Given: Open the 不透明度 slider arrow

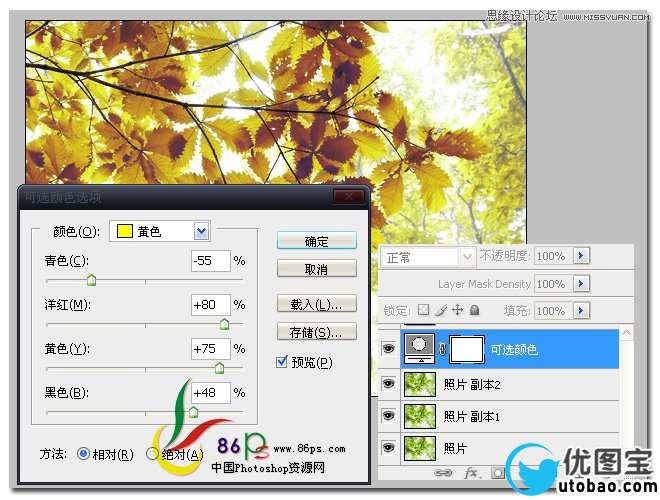Looking at the screenshot, I should (x=581, y=255).
